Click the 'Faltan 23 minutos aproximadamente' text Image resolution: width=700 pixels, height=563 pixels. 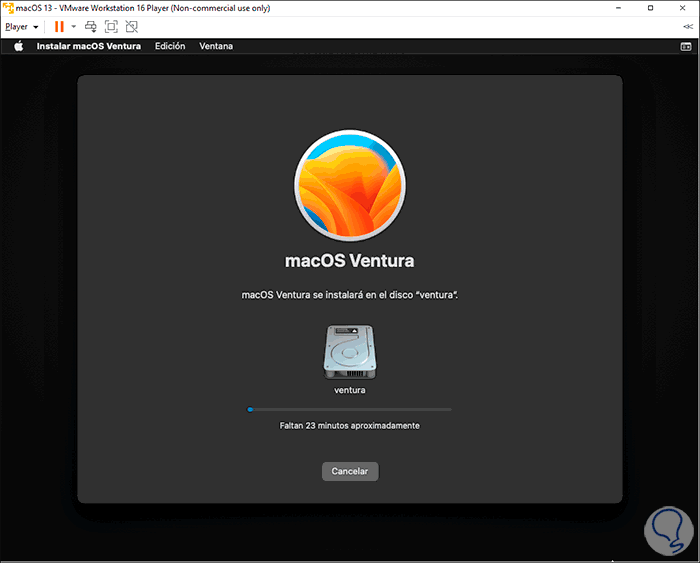pos(350,425)
